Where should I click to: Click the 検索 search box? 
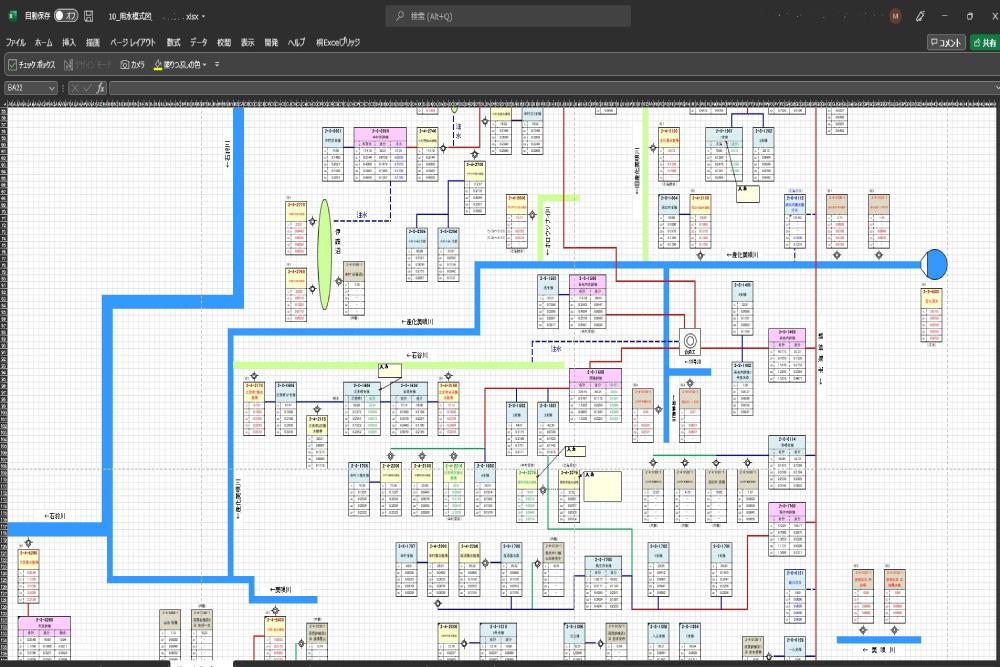507,16
